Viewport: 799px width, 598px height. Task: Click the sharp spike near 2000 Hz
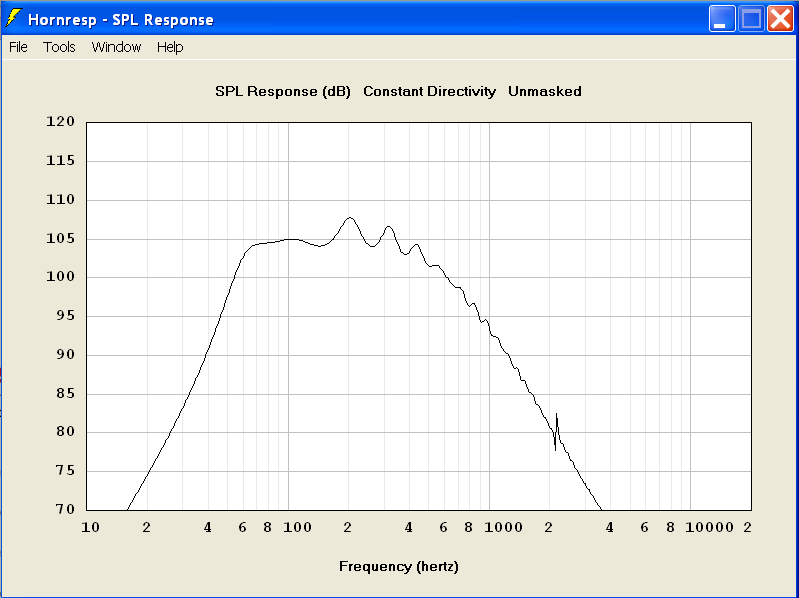[556, 432]
